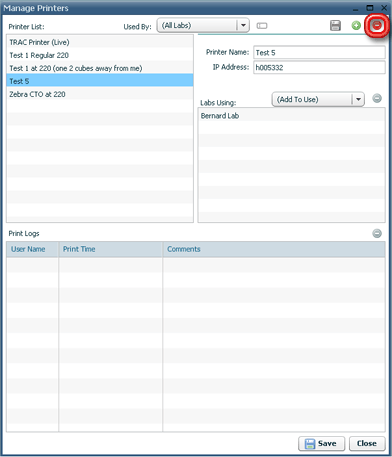Sort by User Name column header
This screenshot has width=392, height=457.
[32, 249]
